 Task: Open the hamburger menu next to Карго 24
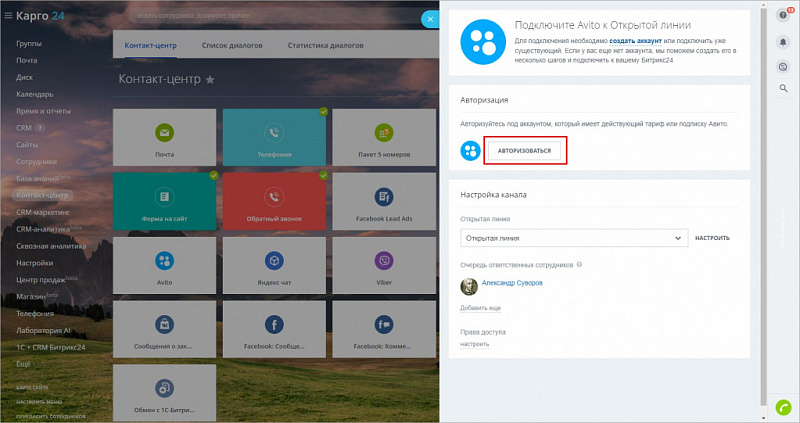(x=8, y=16)
